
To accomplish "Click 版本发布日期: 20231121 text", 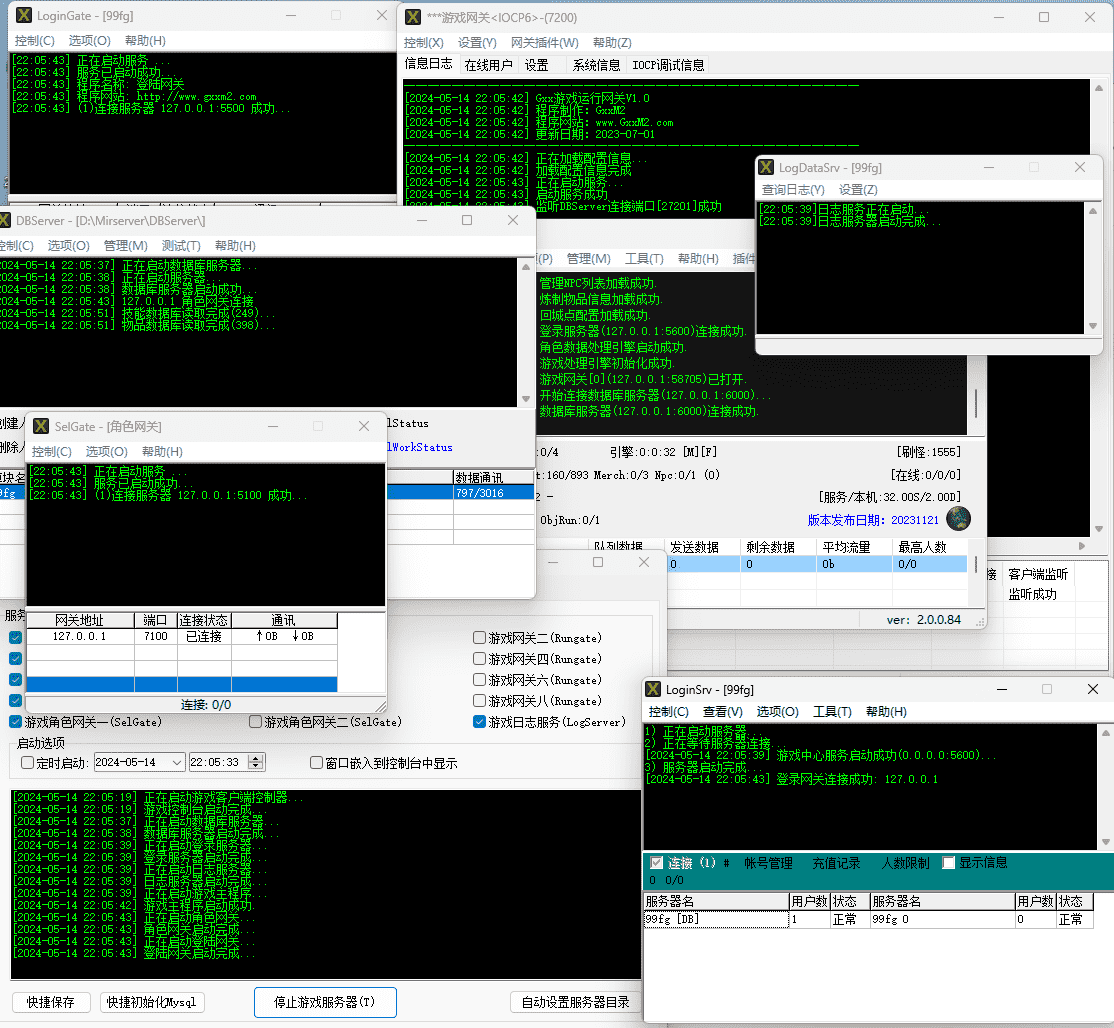I will coord(873,520).
